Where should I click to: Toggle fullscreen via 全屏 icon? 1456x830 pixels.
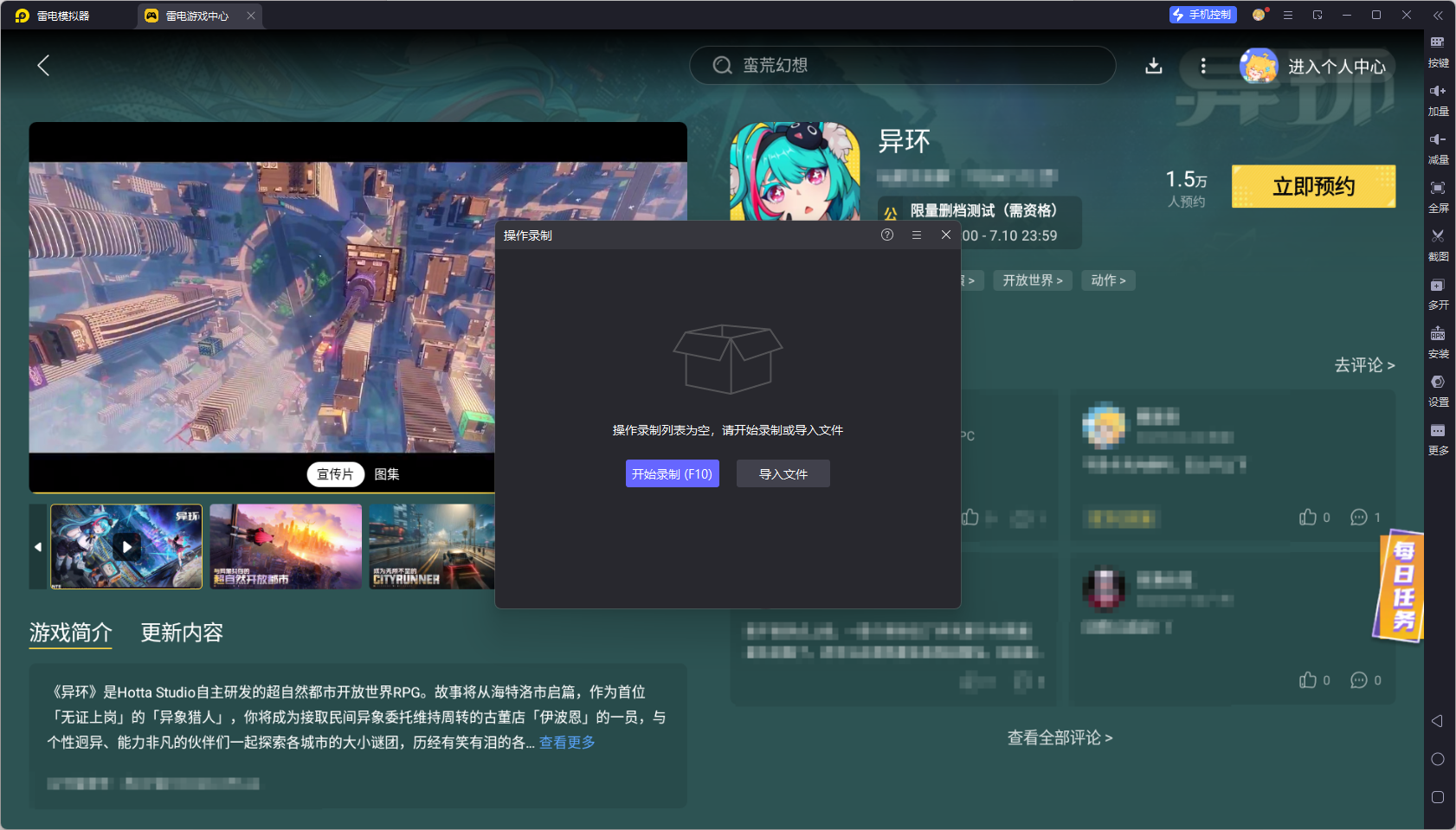click(1438, 196)
